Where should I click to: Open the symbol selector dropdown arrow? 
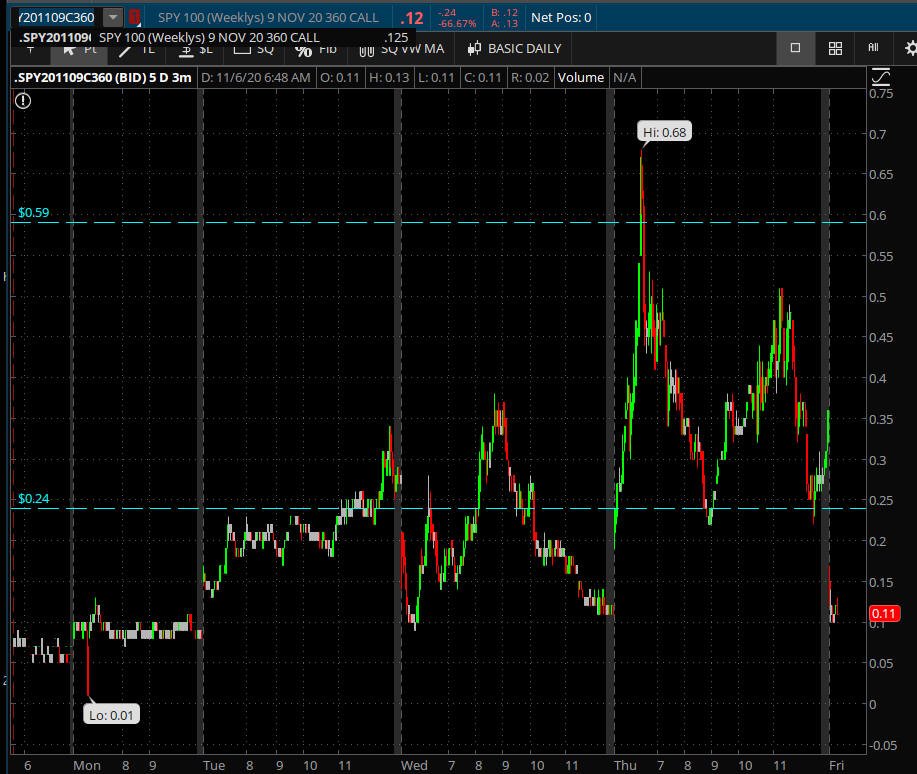[x=113, y=17]
